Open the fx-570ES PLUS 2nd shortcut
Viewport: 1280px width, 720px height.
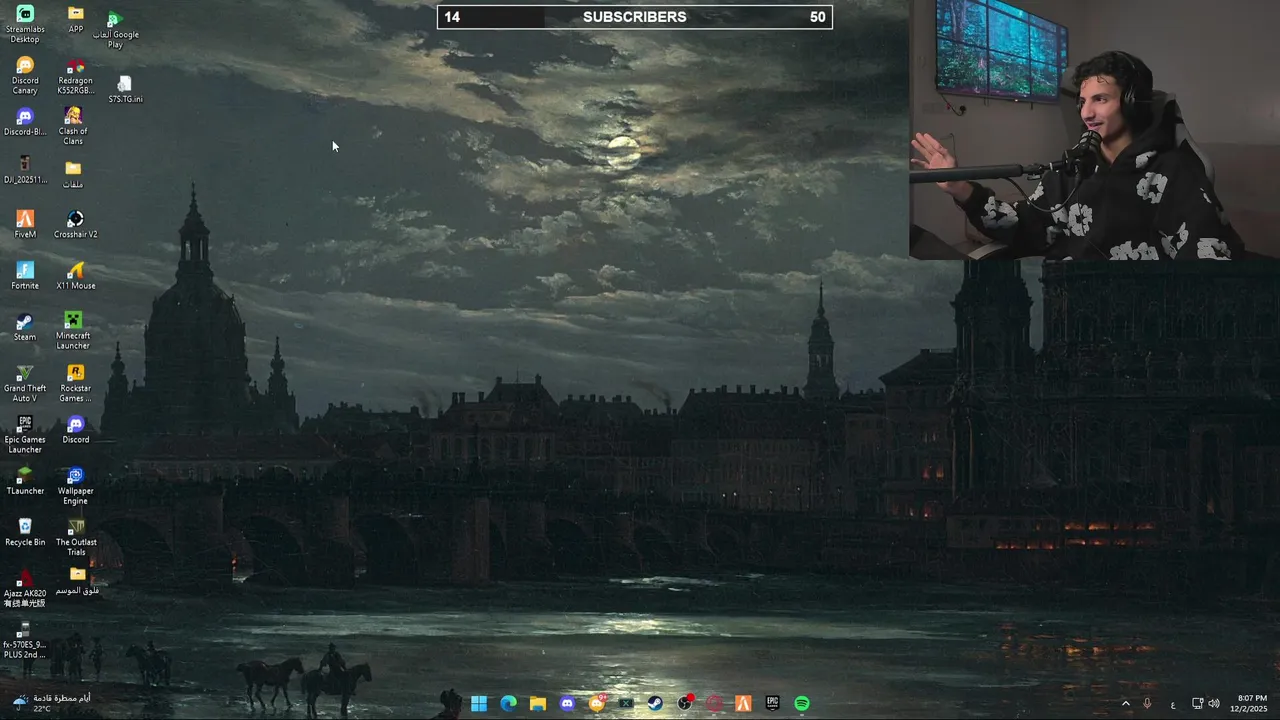(x=25, y=640)
